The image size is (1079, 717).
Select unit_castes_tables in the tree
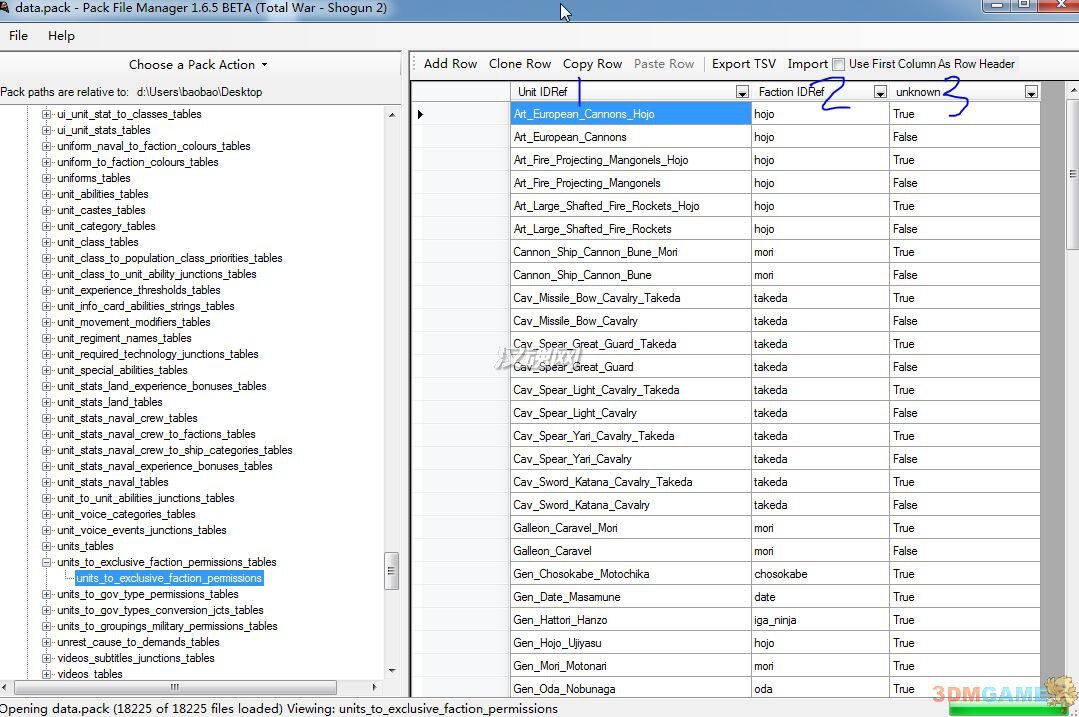click(101, 210)
